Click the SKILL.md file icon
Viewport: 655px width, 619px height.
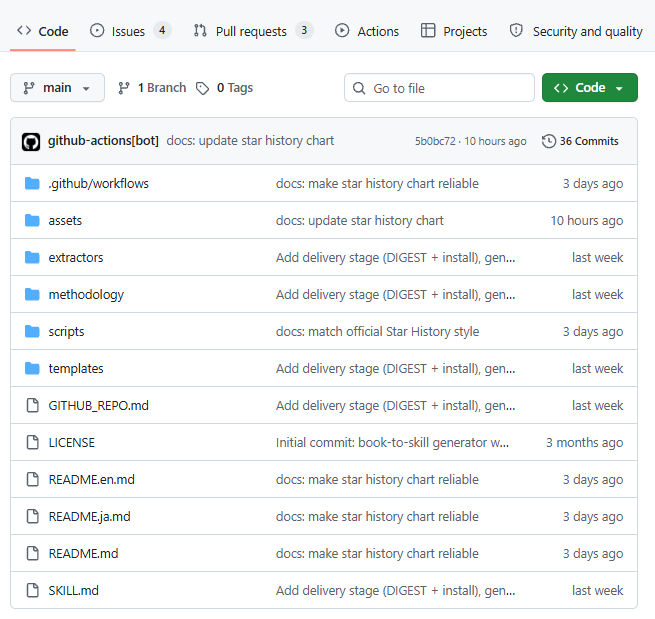click(x=33, y=590)
